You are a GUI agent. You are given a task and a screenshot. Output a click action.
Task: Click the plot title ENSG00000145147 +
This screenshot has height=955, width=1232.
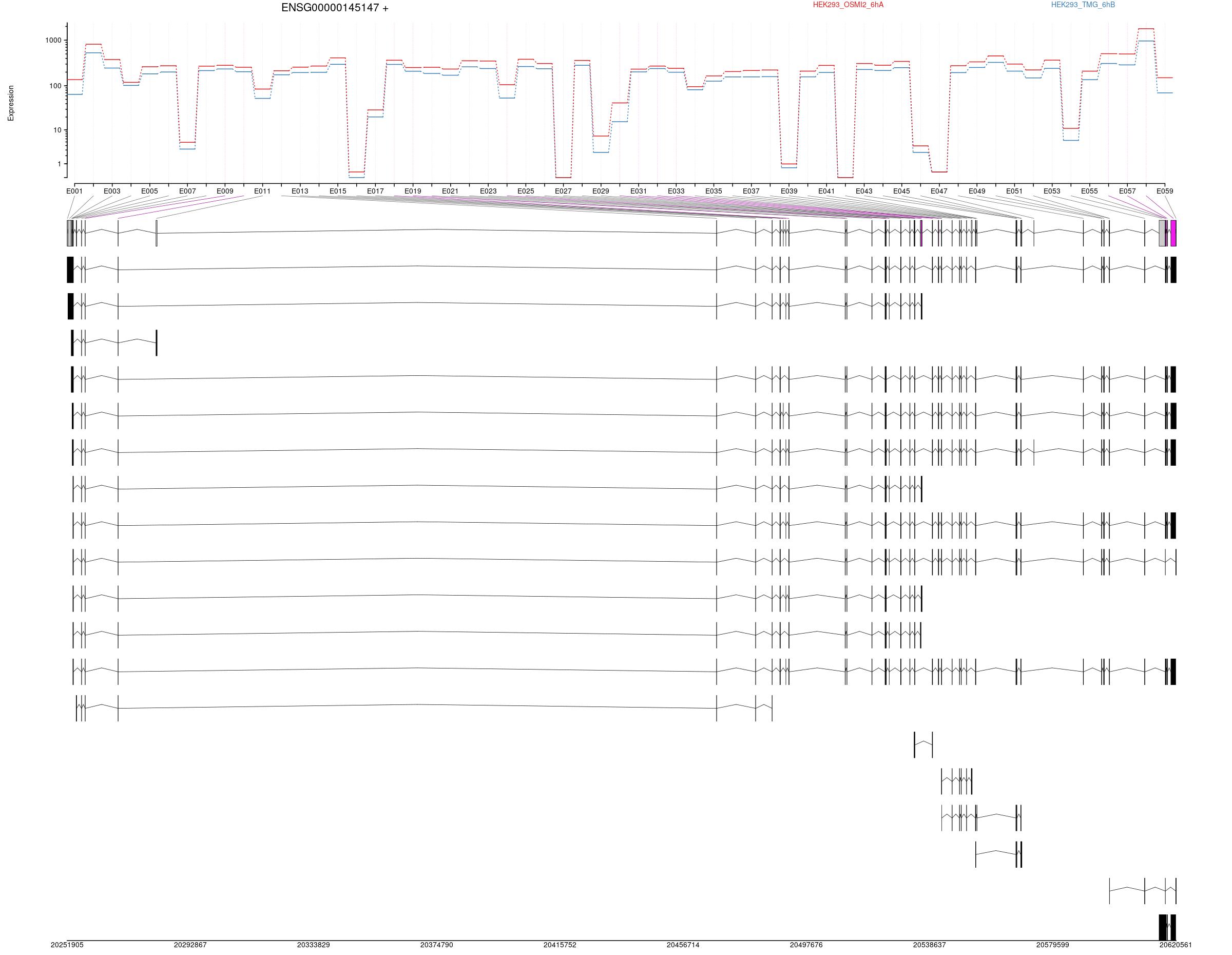(x=335, y=8)
